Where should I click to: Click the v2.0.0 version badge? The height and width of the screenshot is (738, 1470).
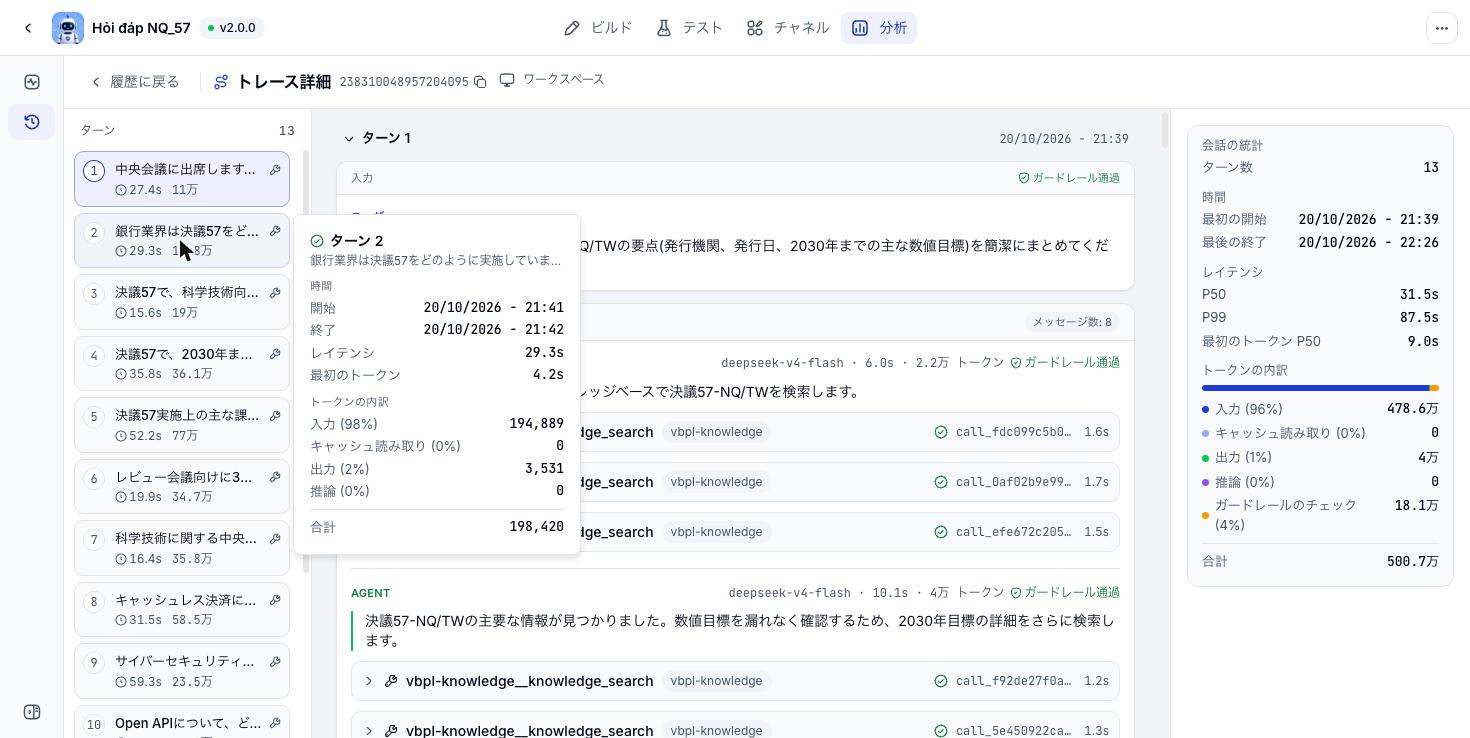pyautogui.click(x=232, y=28)
